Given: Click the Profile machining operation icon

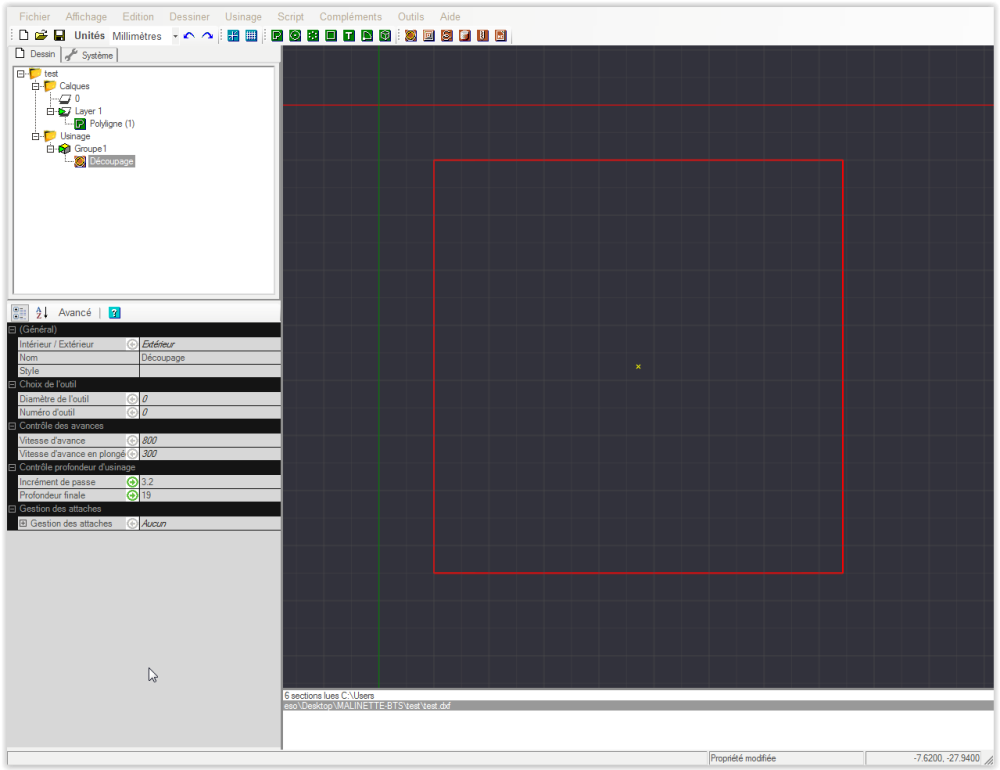Looking at the screenshot, I should click(411, 36).
